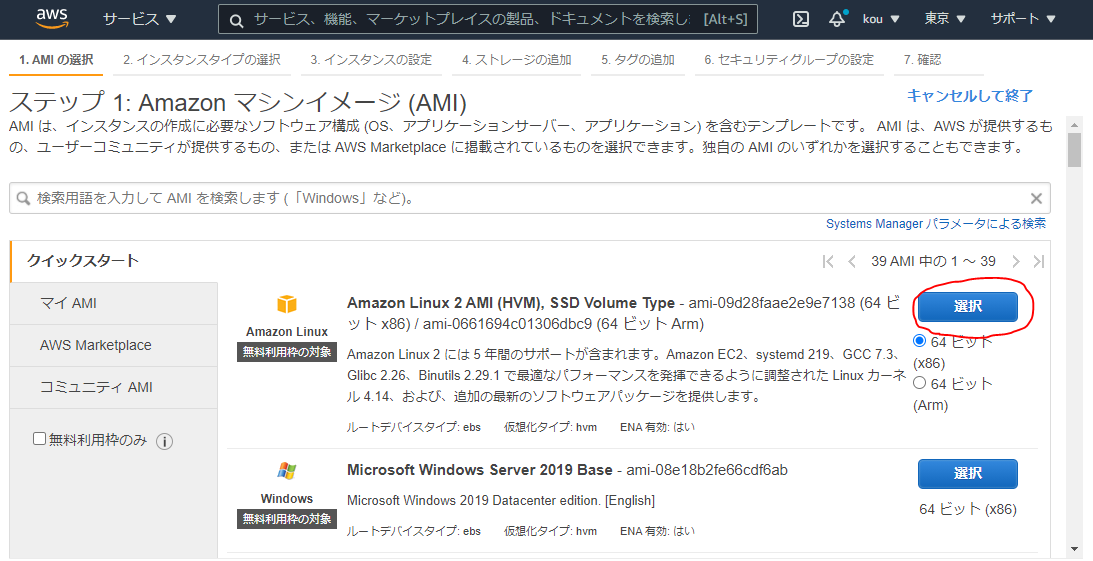Switch to 2. インスタンスタイプの選択 tab
Screen dimensions: 1093x561
(201, 60)
